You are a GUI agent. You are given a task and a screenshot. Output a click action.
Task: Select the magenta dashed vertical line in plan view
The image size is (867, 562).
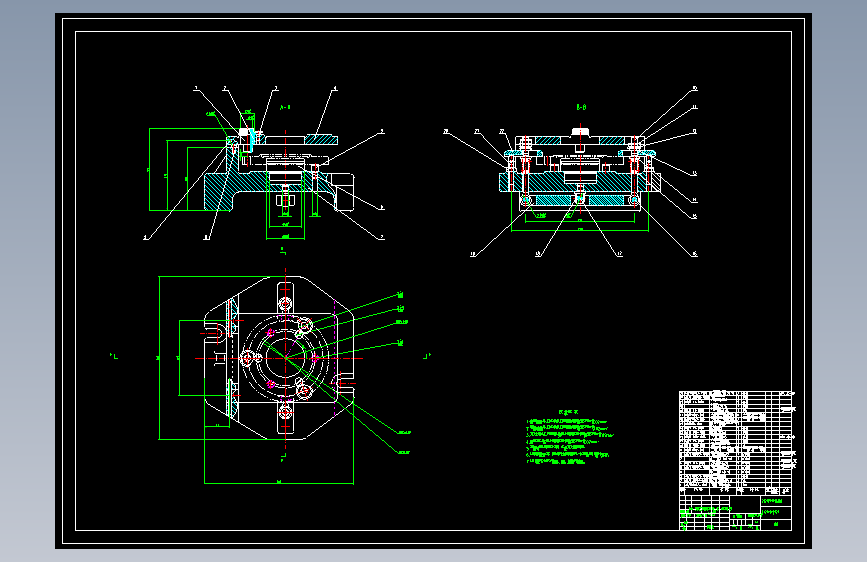[335, 358]
